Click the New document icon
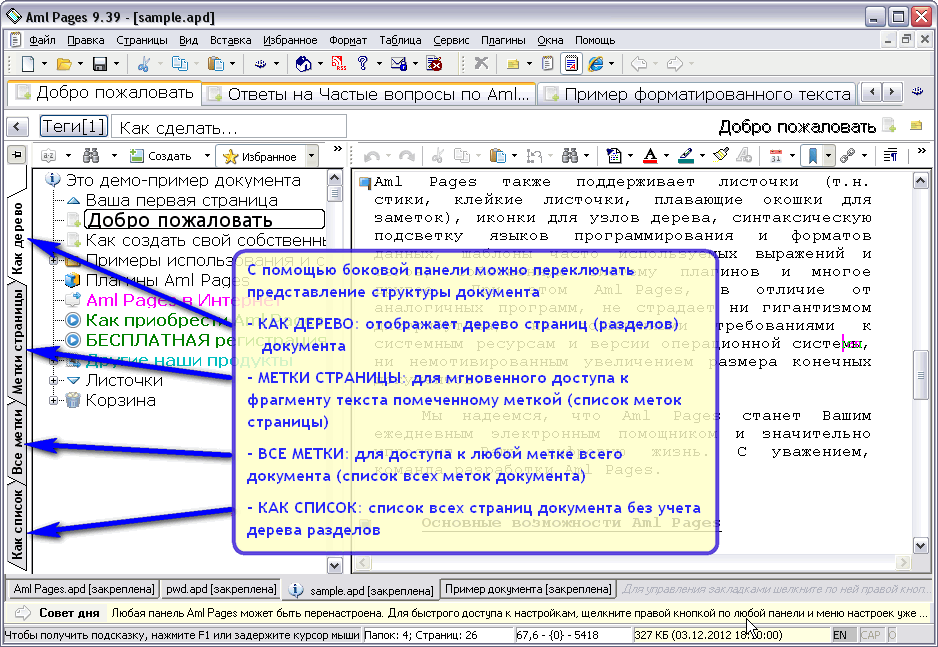This screenshot has height=647, width=938. click(28, 63)
